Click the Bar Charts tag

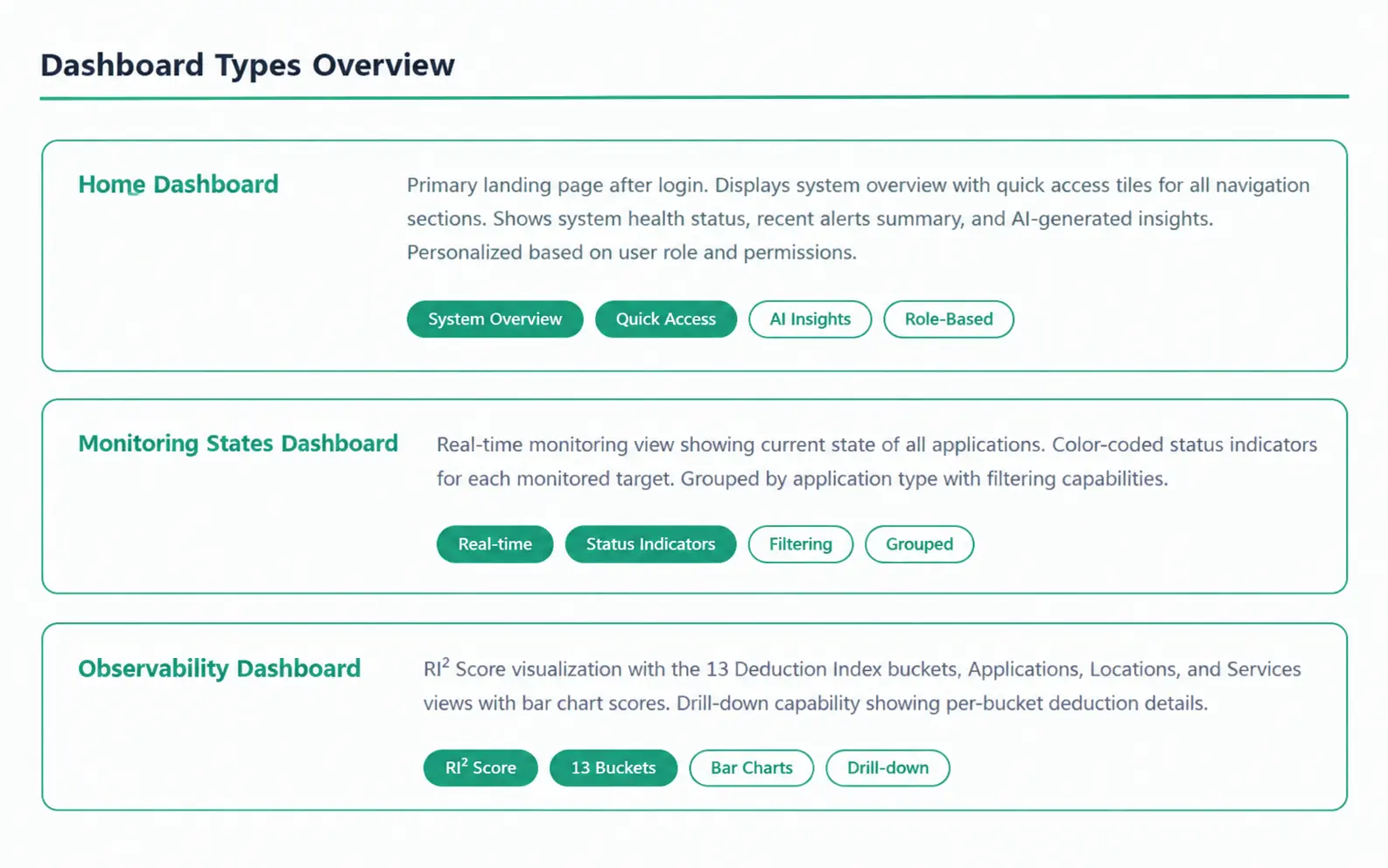click(752, 767)
